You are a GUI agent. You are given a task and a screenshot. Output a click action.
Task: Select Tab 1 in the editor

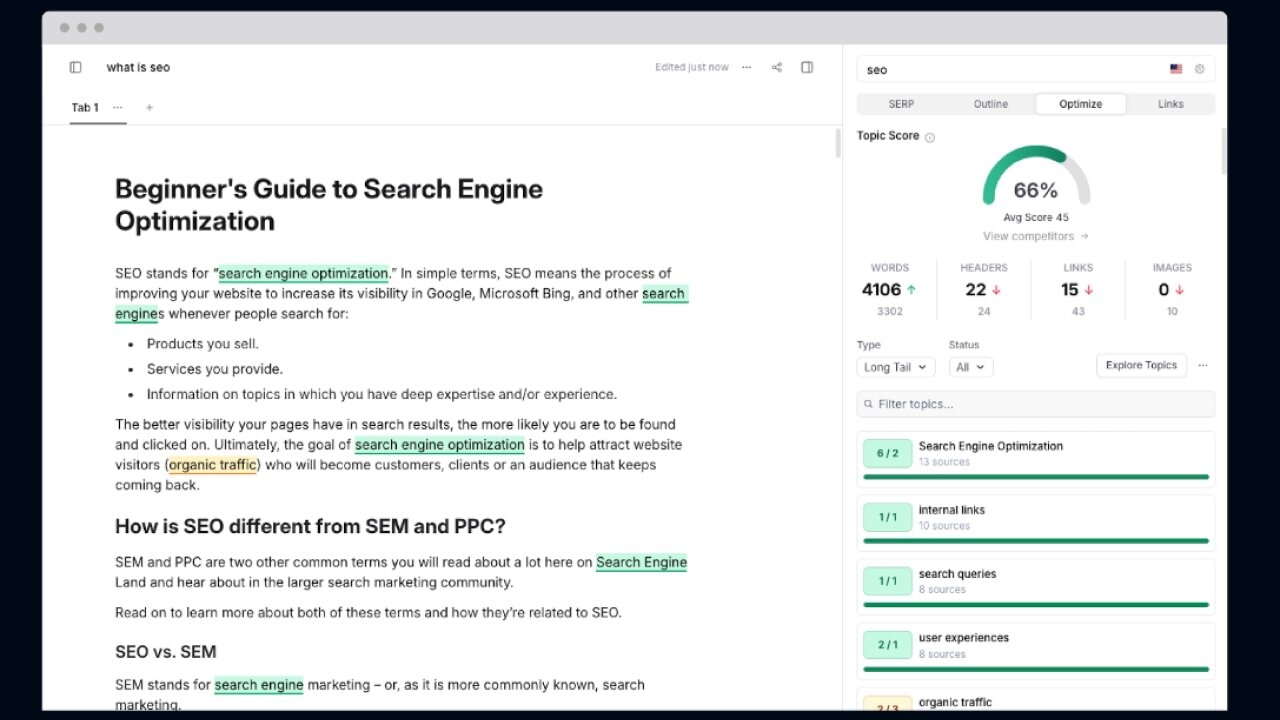[85, 107]
